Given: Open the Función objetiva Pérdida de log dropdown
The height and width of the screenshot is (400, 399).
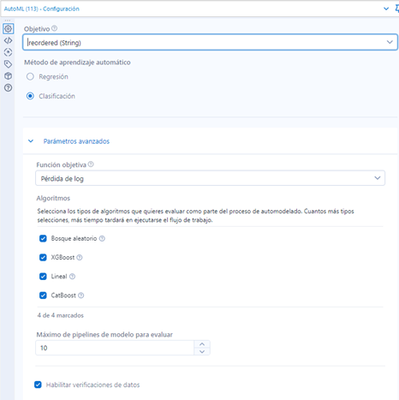Looking at the screenshot, I should click(x=210, y=178).
